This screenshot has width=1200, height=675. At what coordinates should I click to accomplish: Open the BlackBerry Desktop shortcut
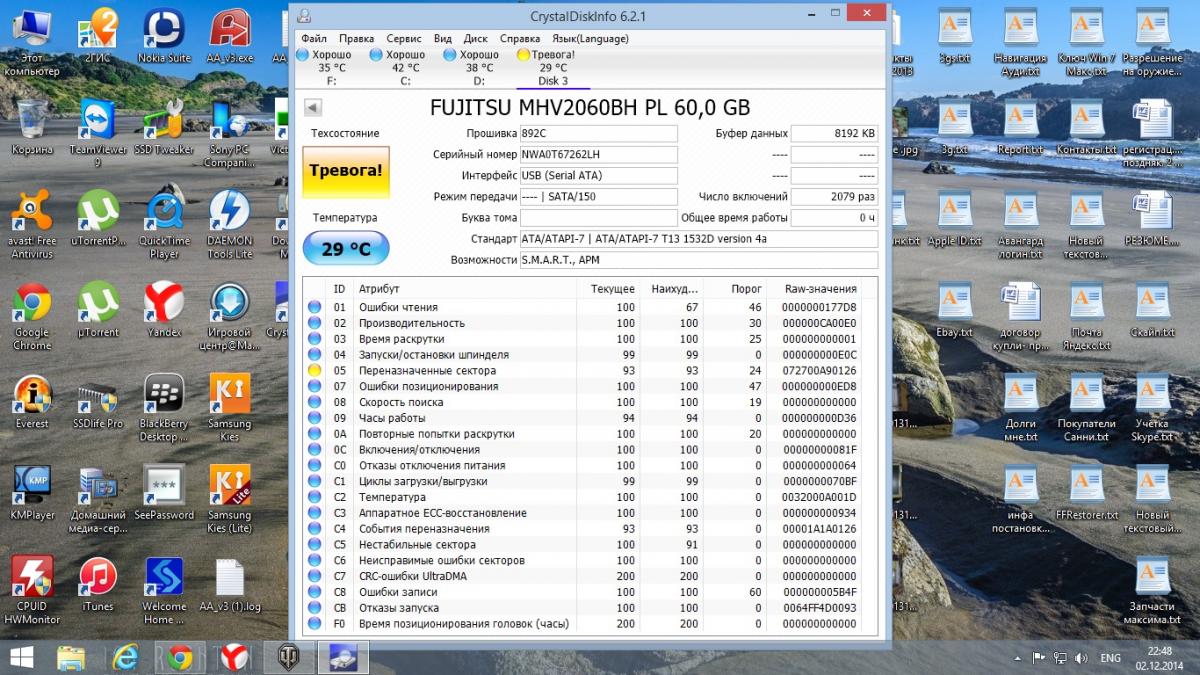pyautogui.click(x=164, y=409)
